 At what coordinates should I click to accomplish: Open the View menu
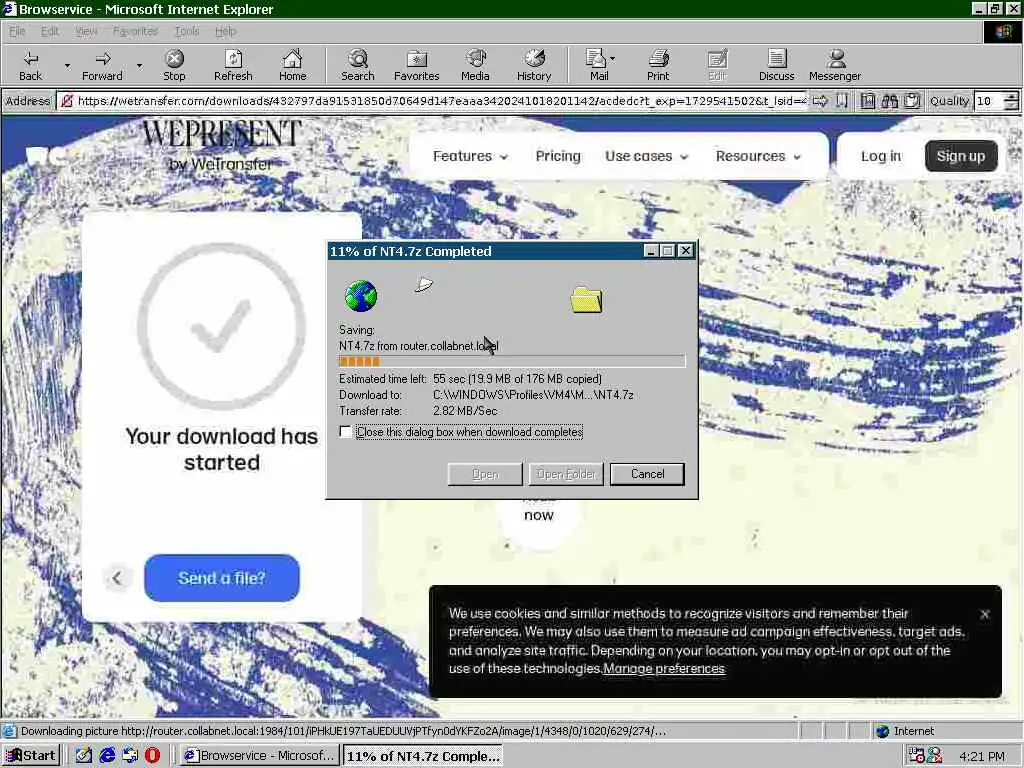pos(86,31)
